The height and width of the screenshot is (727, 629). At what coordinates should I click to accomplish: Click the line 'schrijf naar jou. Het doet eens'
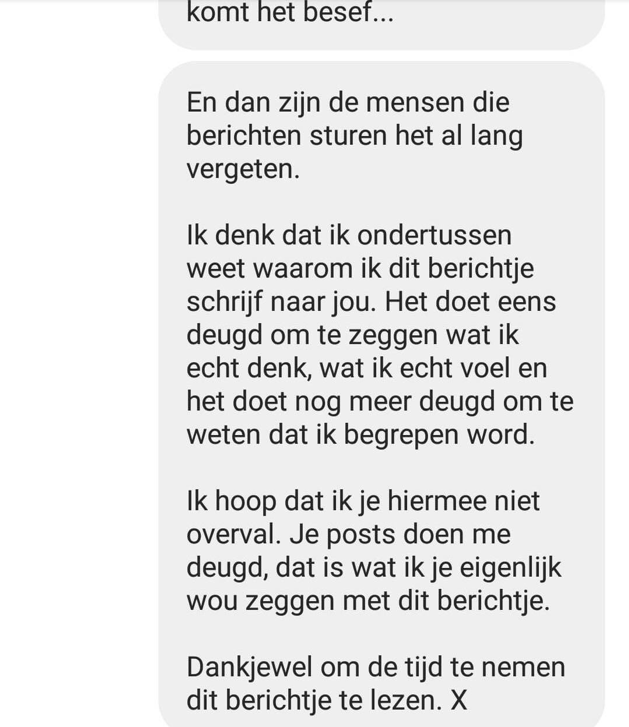(x=371, y=302)
